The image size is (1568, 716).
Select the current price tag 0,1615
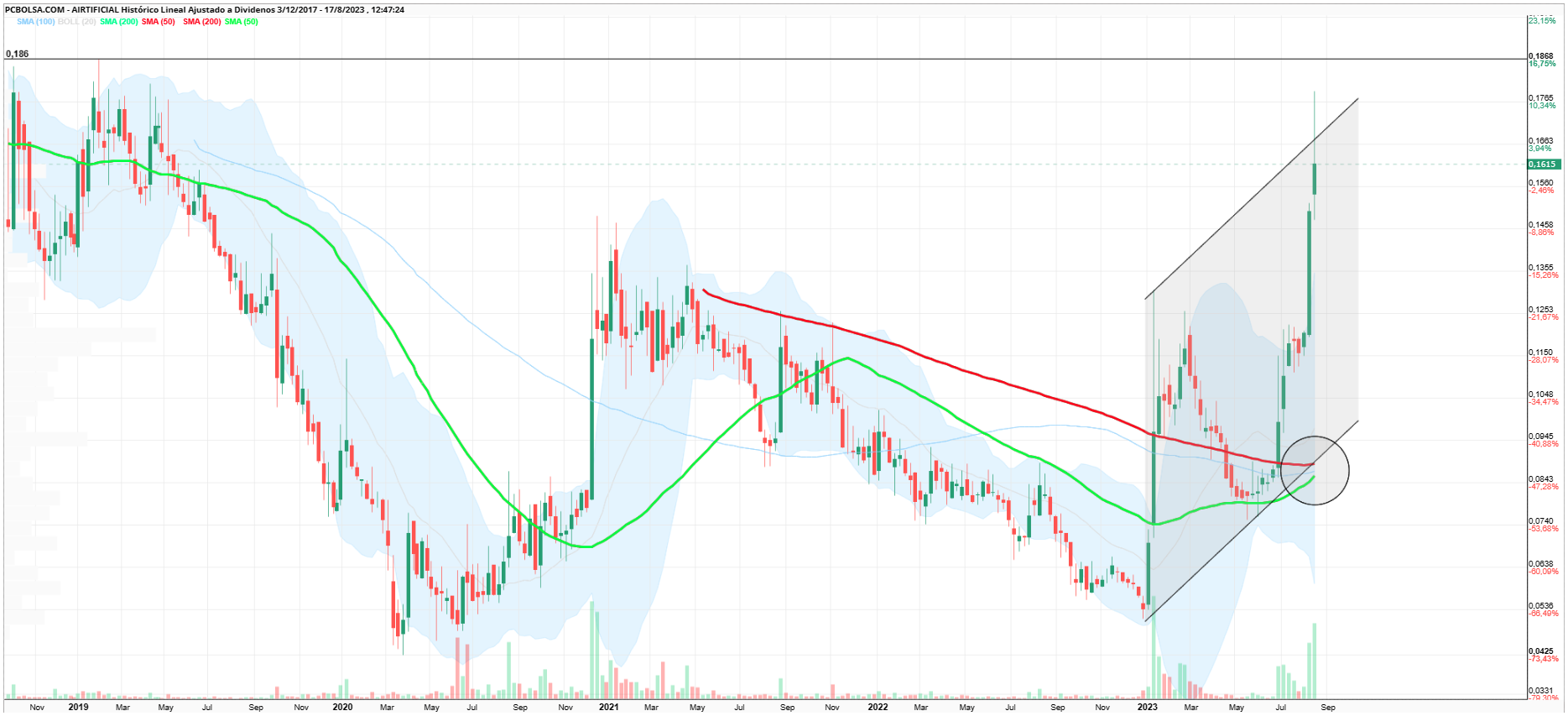tap(1542, 165)
